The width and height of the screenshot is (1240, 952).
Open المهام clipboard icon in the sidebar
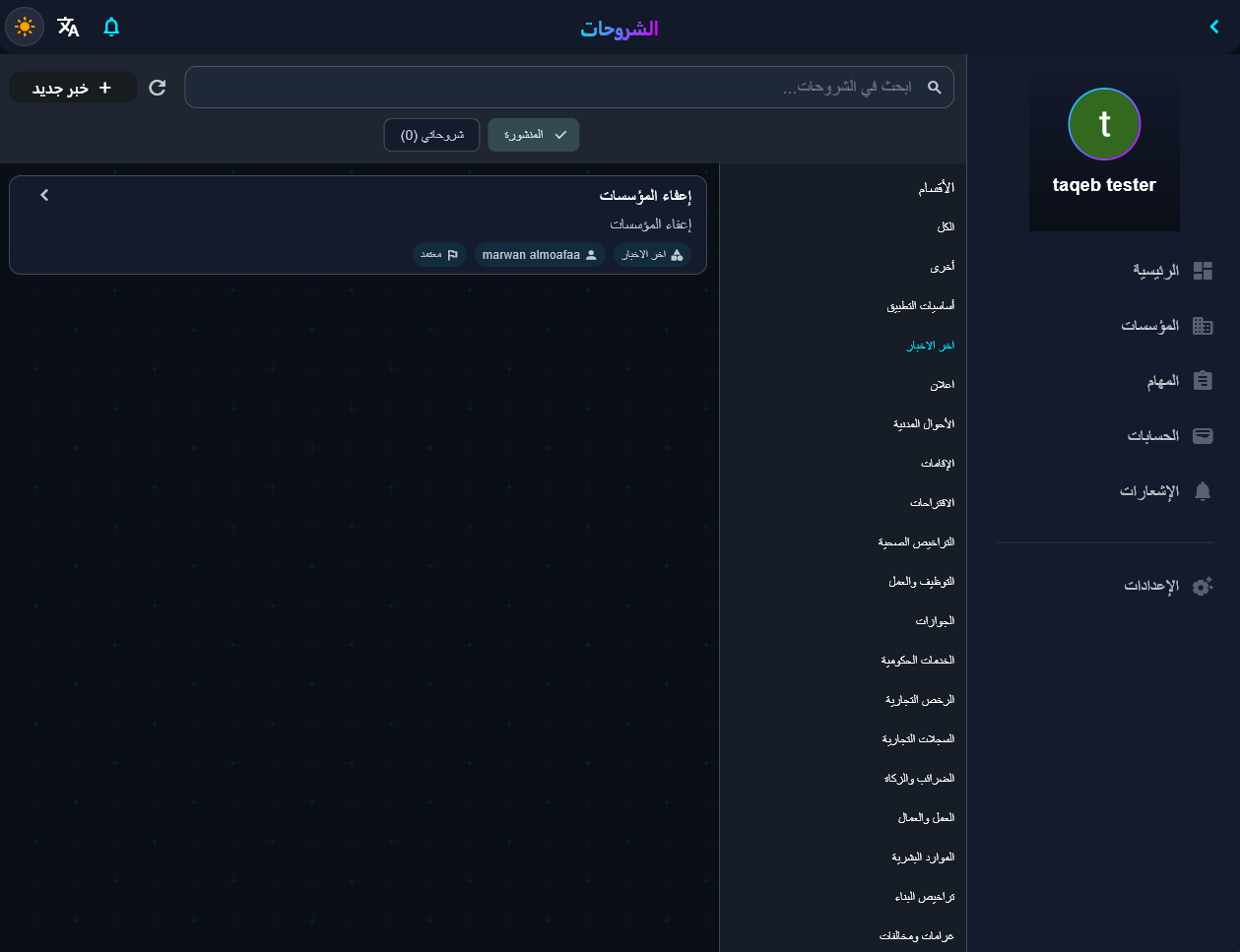point(1203,381)
